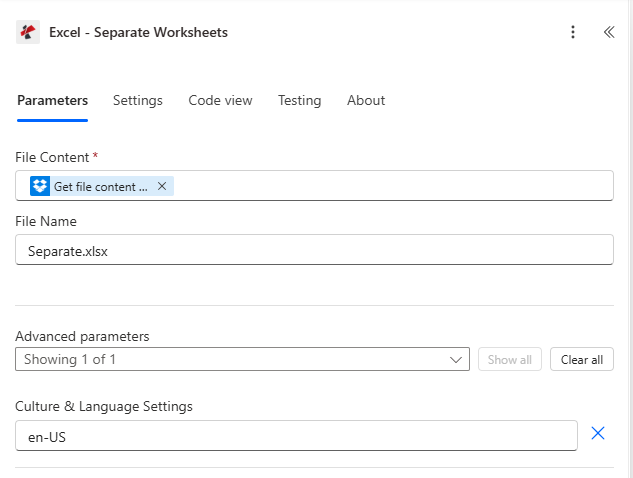Screen dimensions: 633x478
Task: Open the About tab
Action: [x=366, y=101]
